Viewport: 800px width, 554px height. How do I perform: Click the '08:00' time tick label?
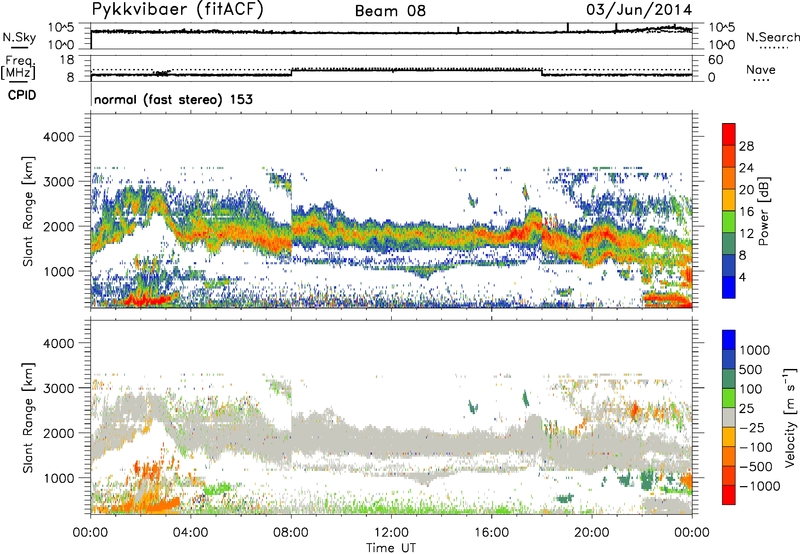pyautogui.click(x=291, y=533)
